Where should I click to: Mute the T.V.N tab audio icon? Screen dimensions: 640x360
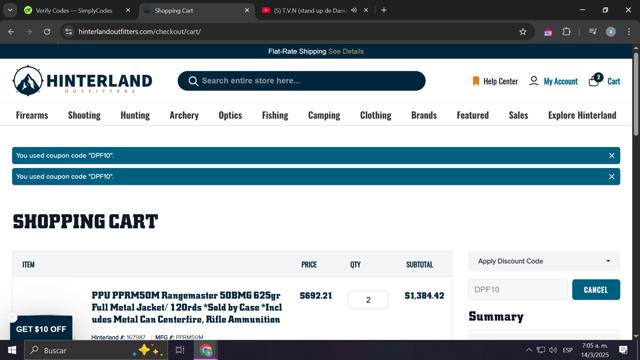tap(354, 10)
